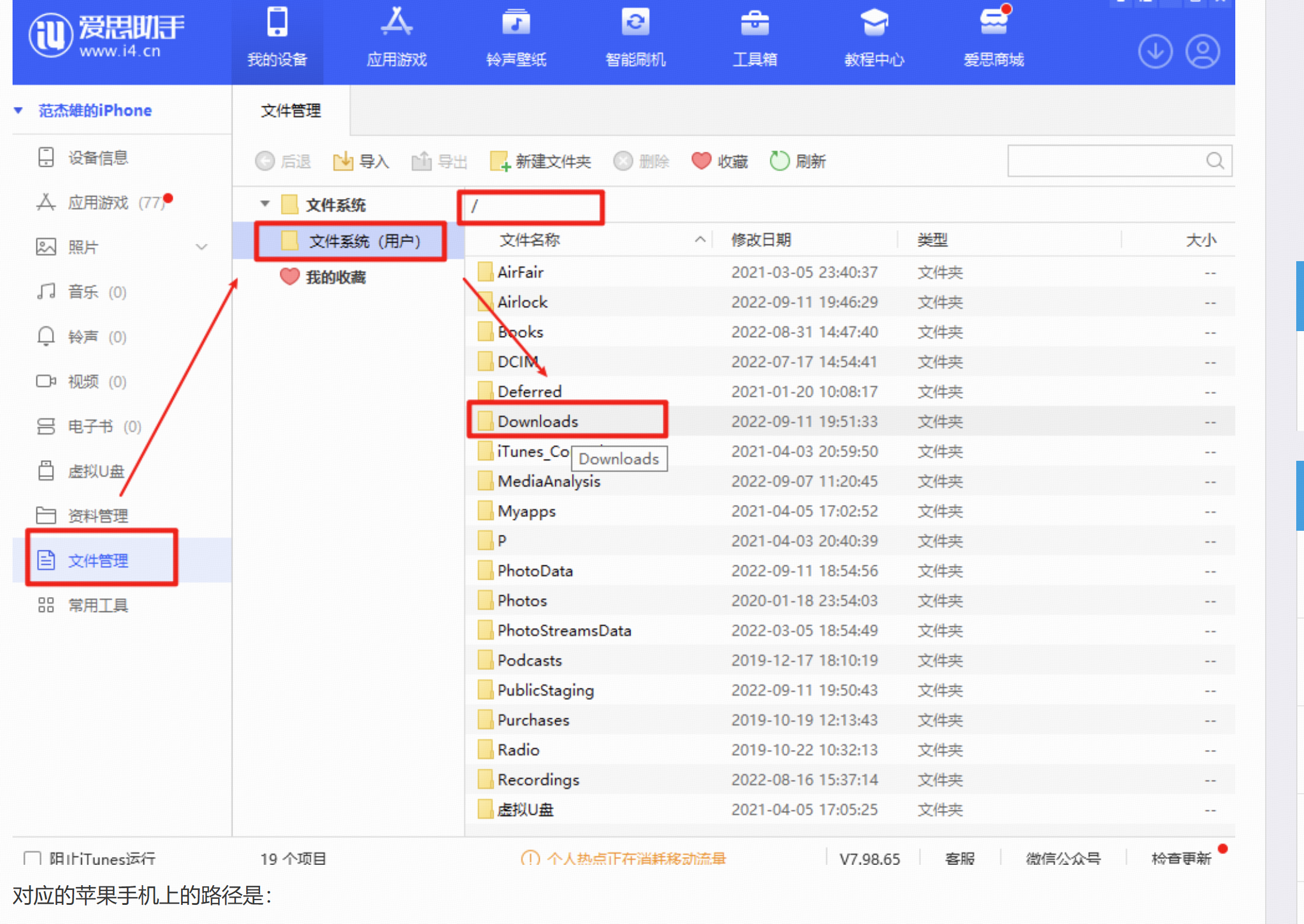The width and height of the screenshot is (1304, 924).
Task: Click the search magnifier icon
Action: tap(1214, 161)
